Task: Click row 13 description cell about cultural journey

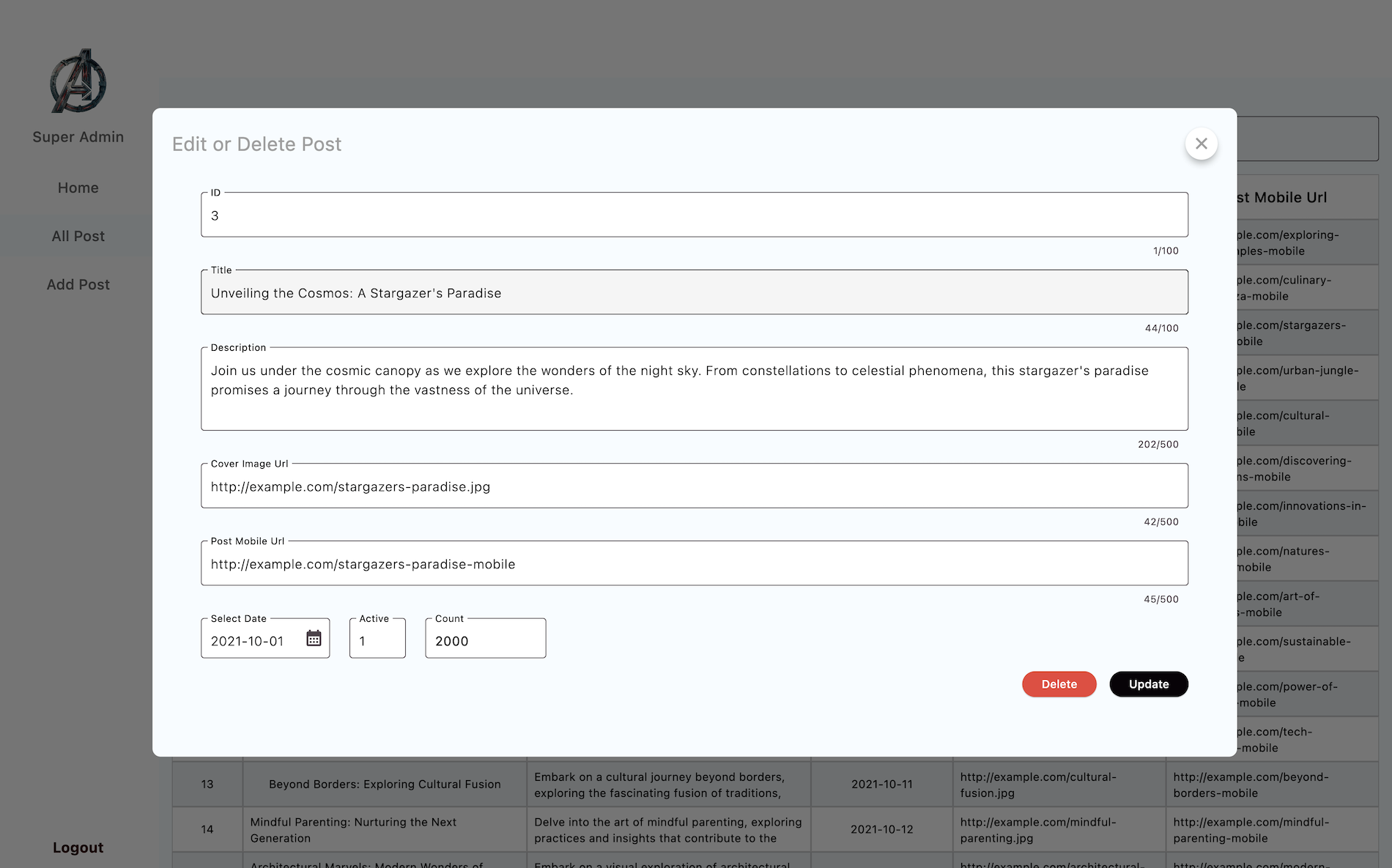Action: pos(669,784)
